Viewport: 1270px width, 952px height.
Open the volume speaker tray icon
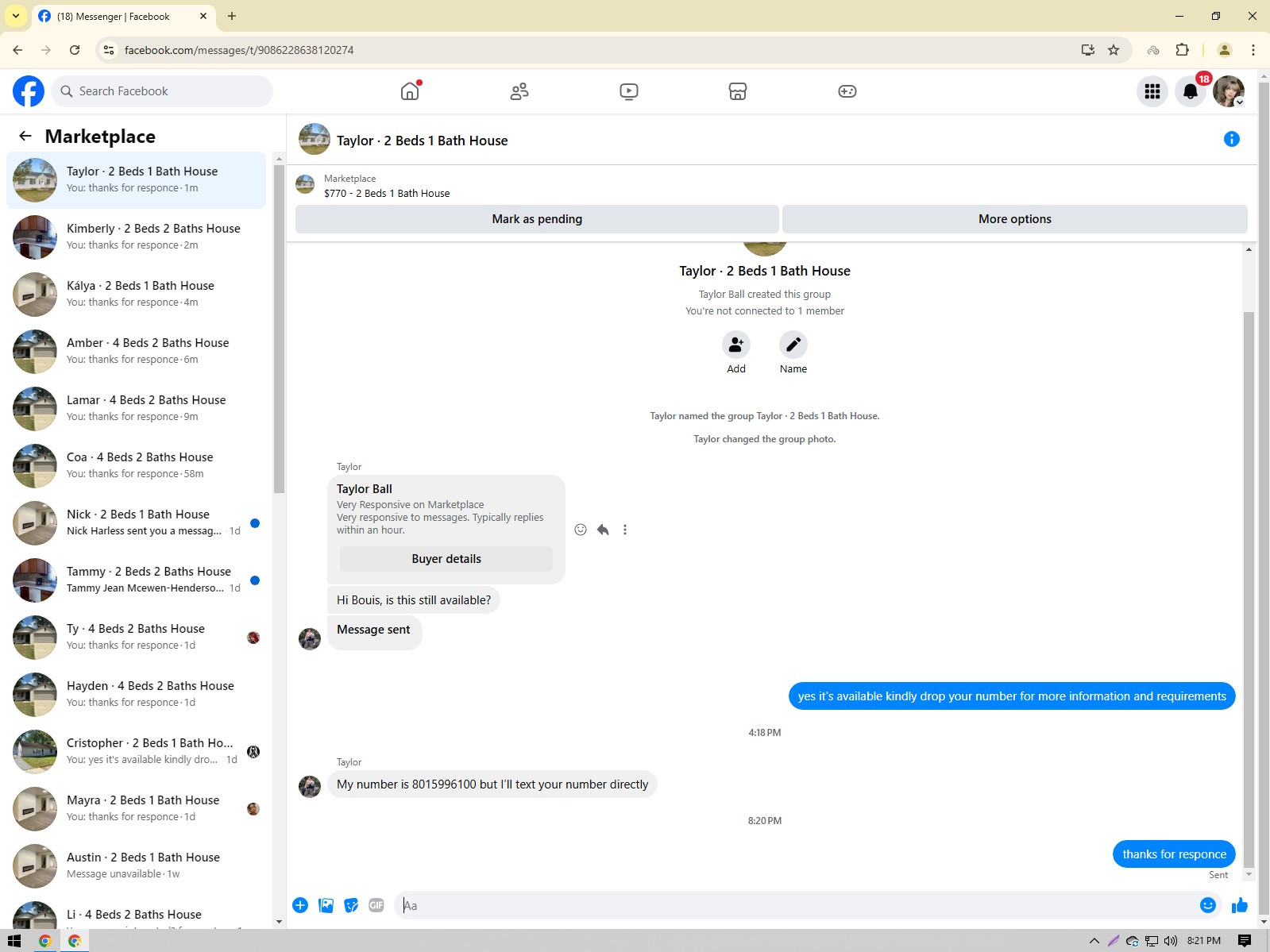tap(1171, 941)
